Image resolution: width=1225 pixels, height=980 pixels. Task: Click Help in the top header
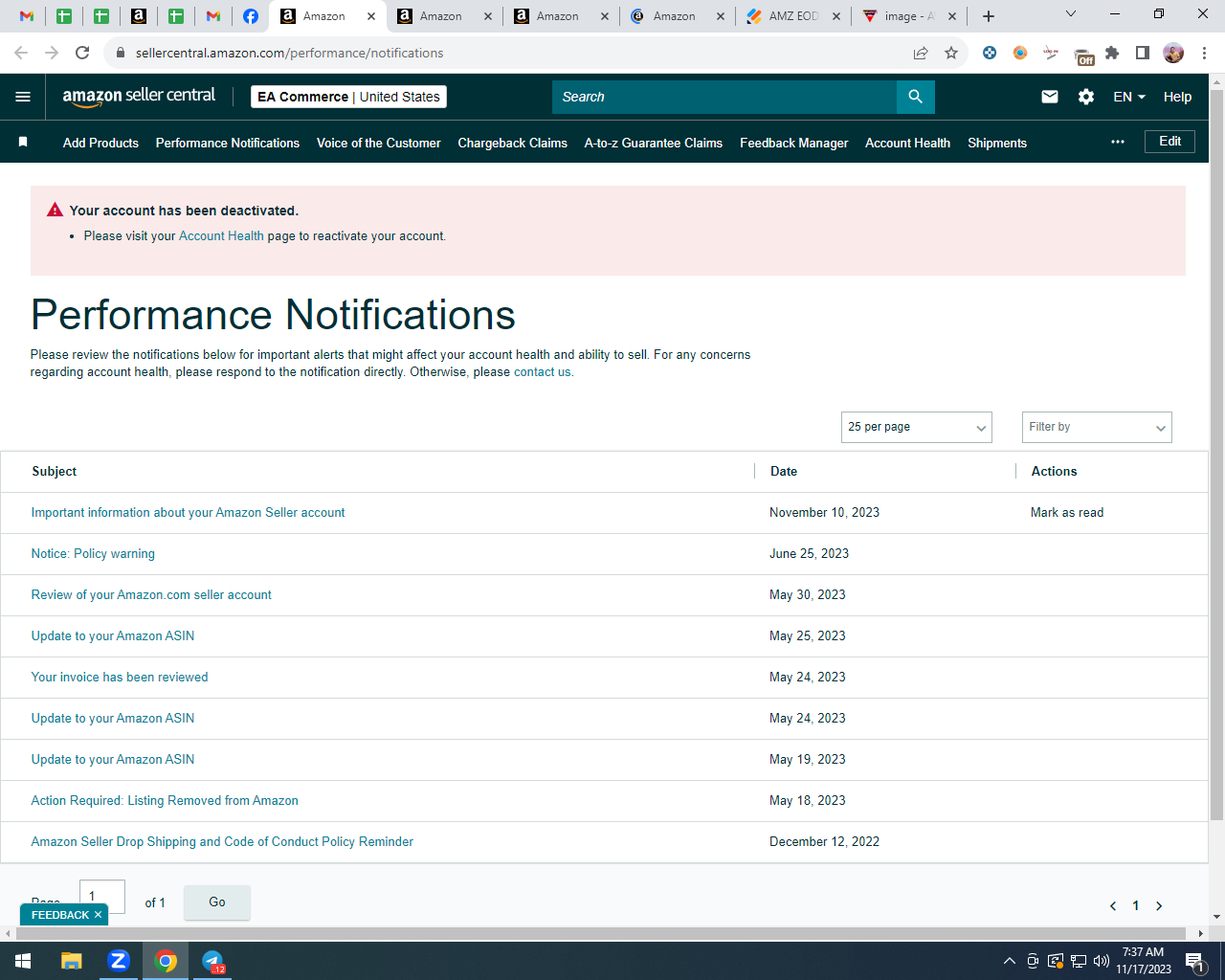1177,97
